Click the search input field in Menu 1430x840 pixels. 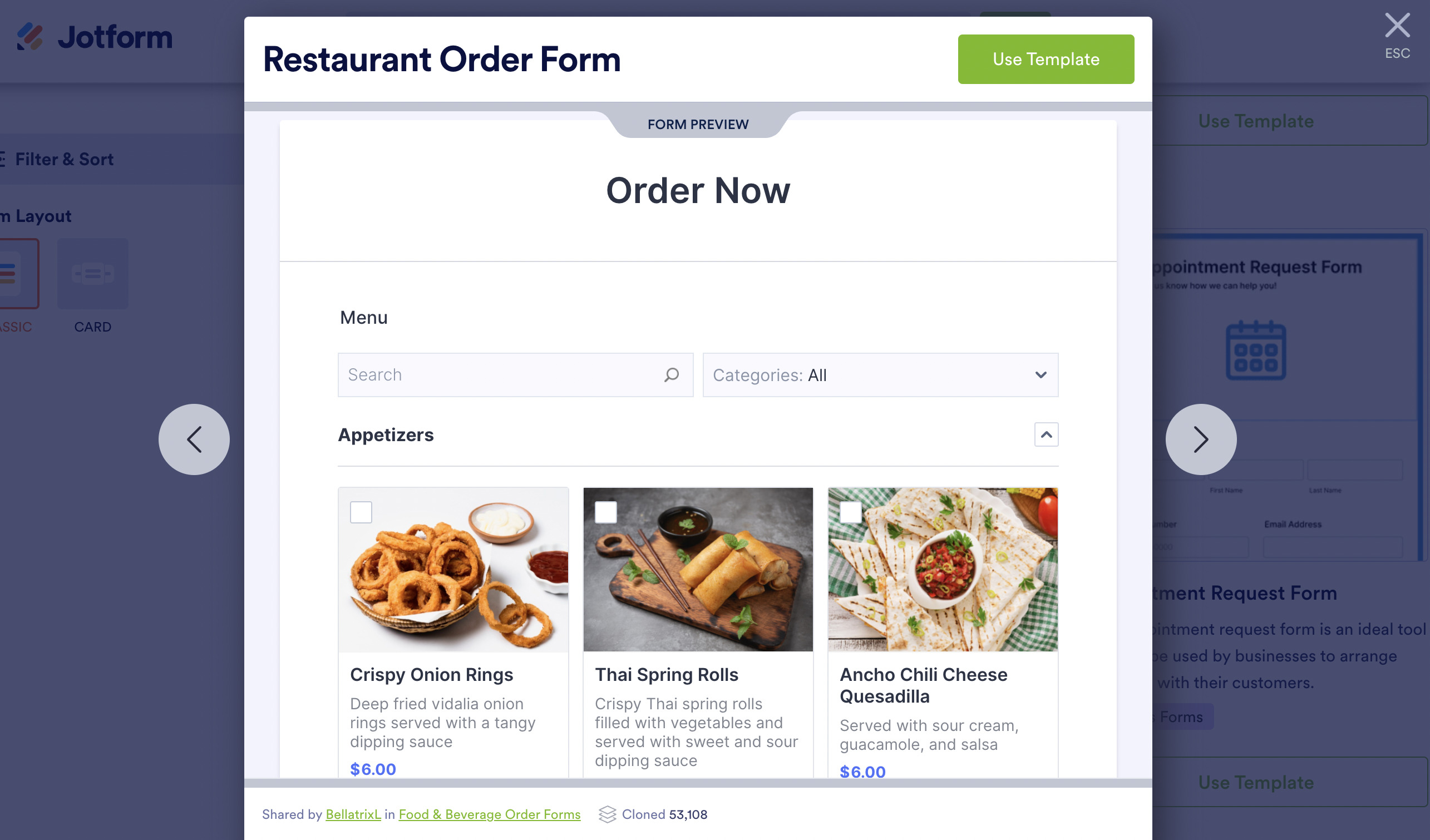[515, 375]
